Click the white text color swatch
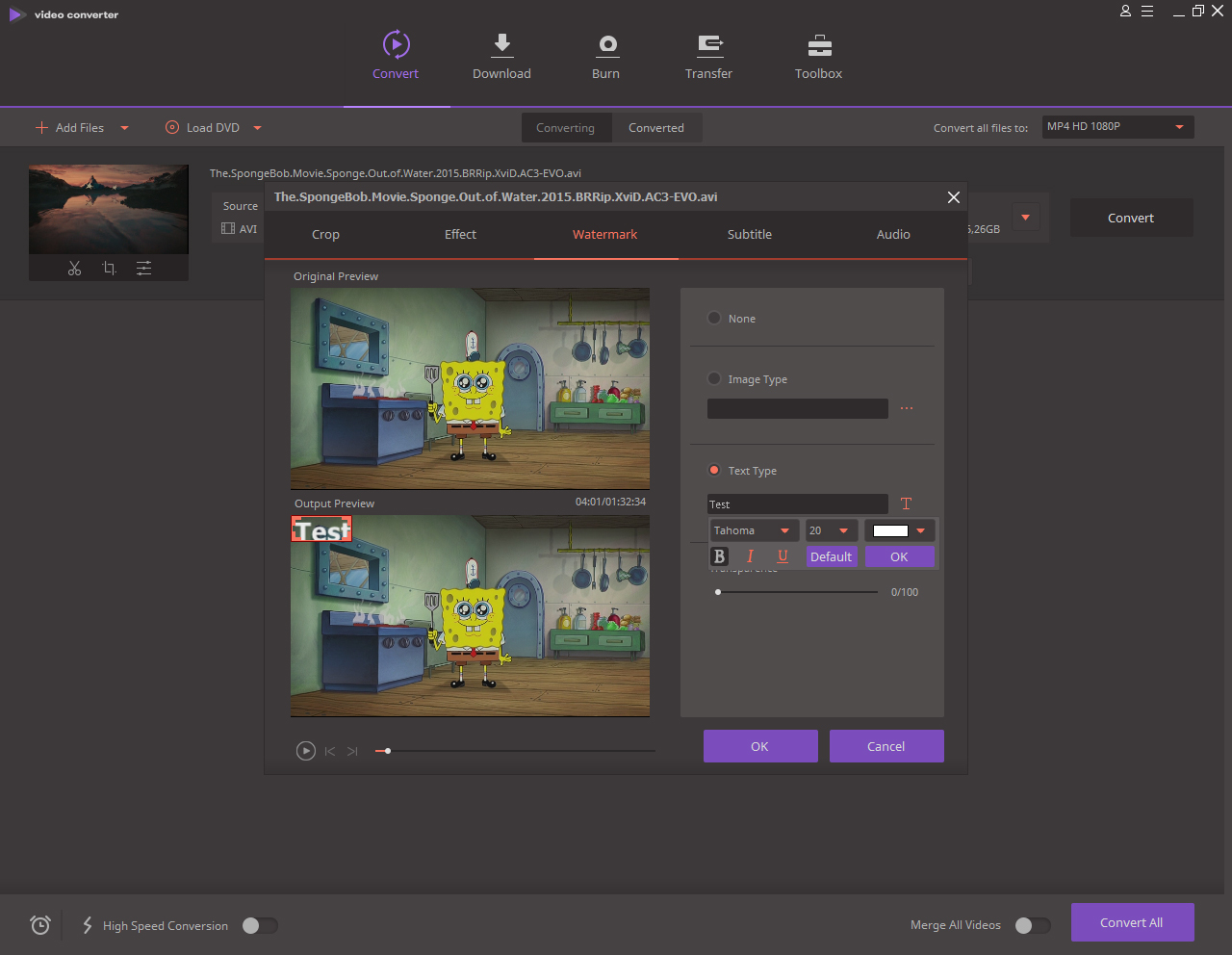1232x955 pixels. [890, 530]
